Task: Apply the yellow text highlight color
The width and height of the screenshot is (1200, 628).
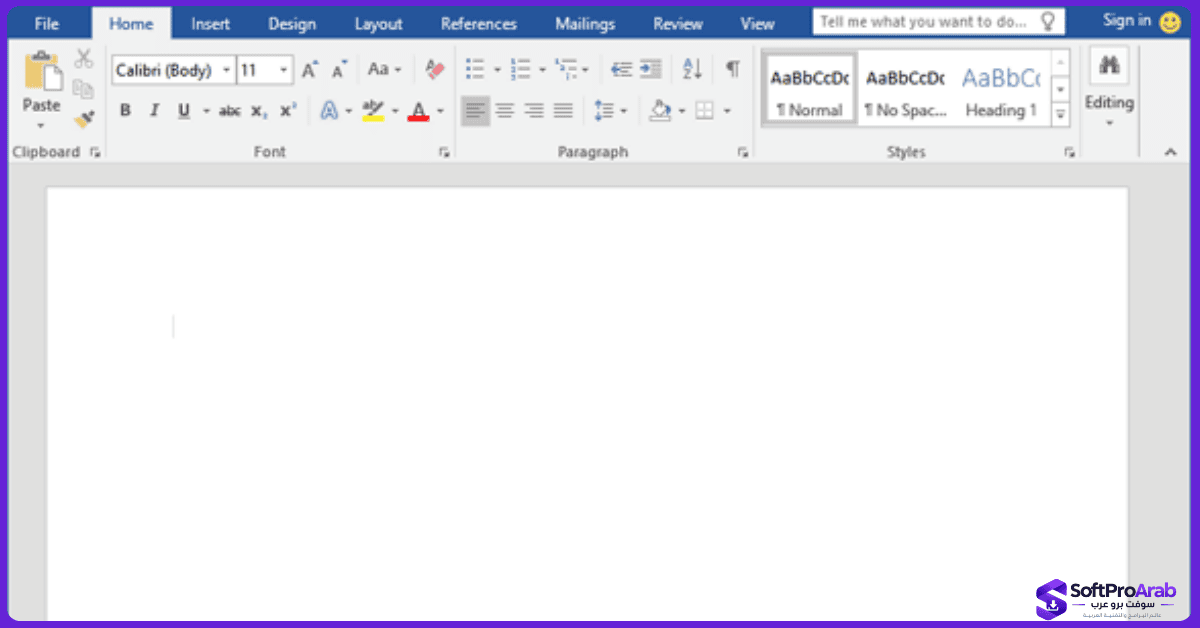Action: click(x=373, y=111)
